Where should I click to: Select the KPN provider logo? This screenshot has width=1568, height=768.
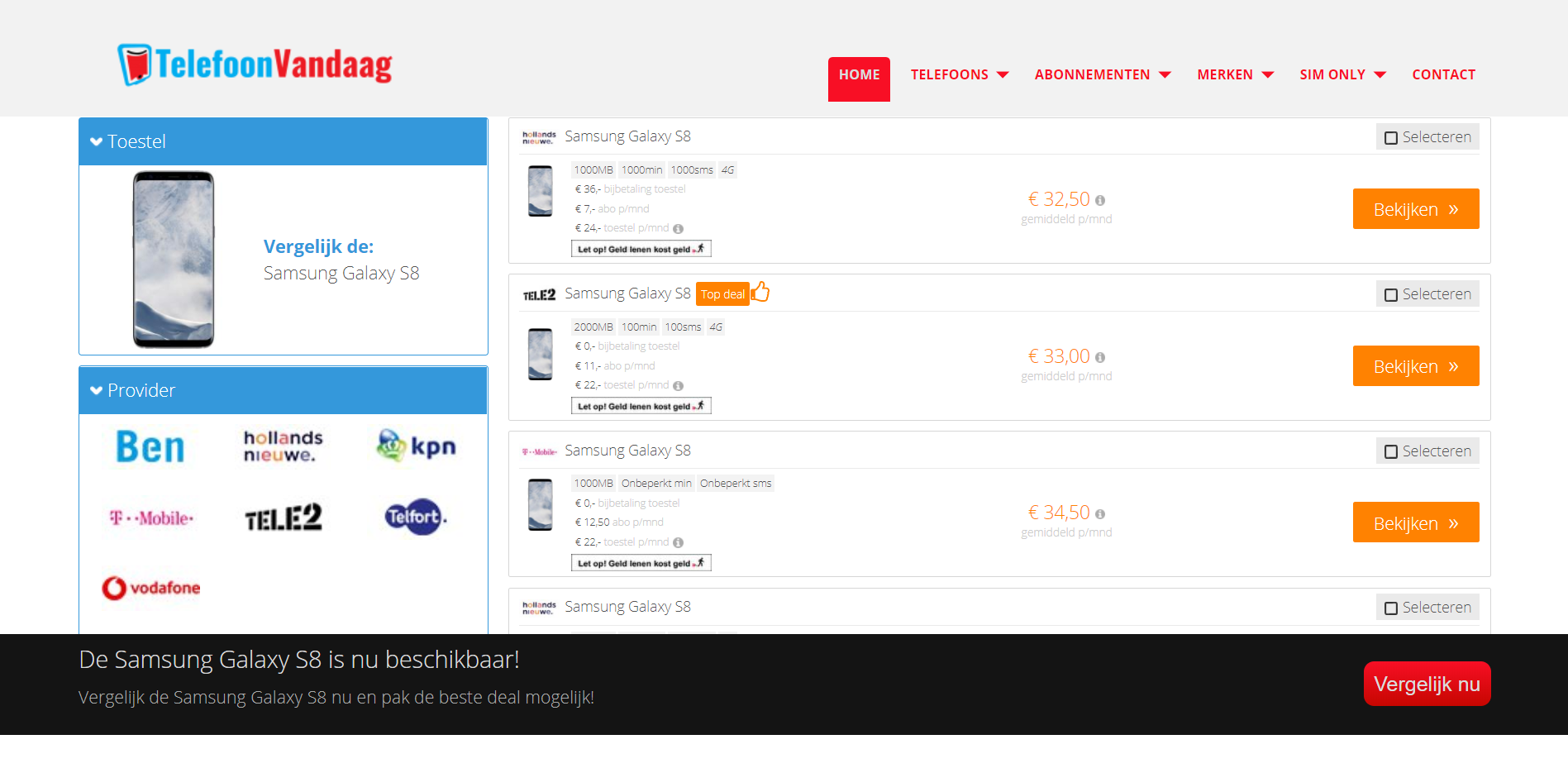416,446
